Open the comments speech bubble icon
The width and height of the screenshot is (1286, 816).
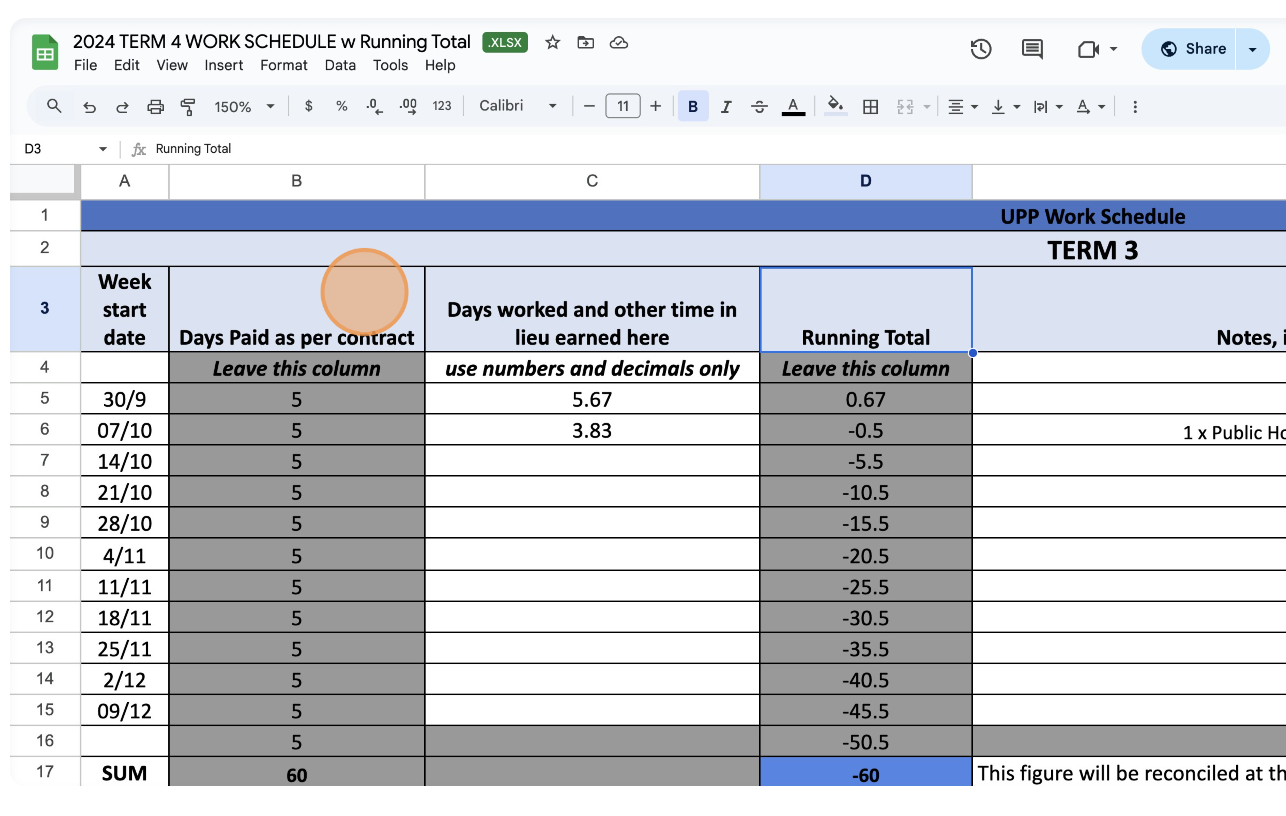(x=1032, y=49)
